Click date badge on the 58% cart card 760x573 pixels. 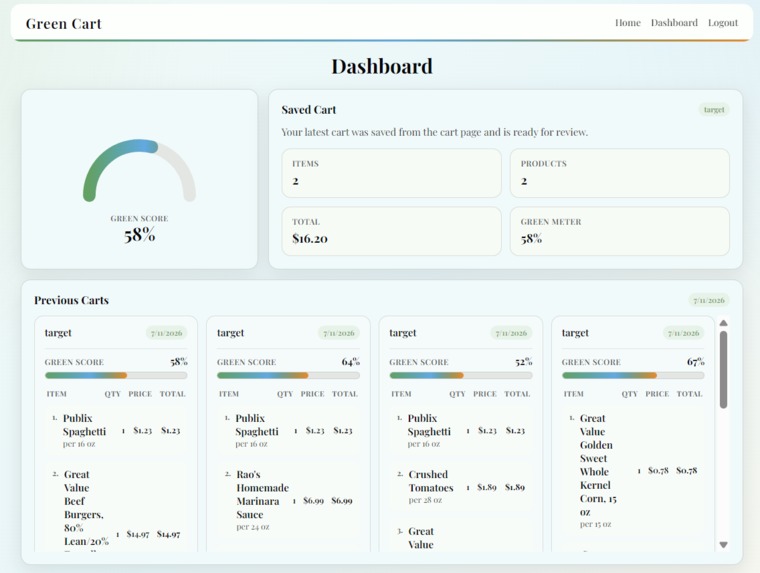pyautogui.click(x=166, y=333)
